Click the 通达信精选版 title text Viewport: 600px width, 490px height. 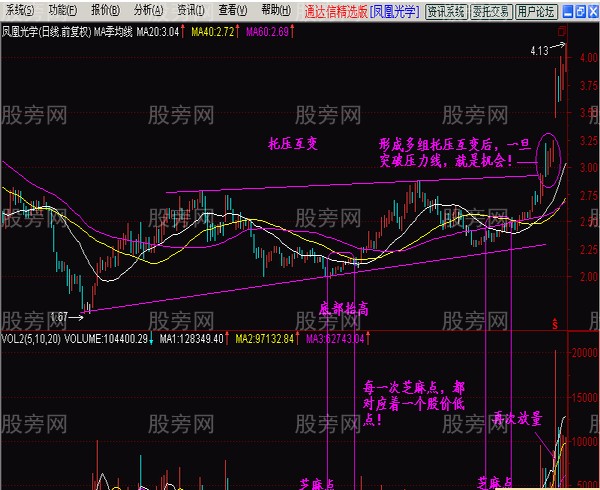[335, 12]
